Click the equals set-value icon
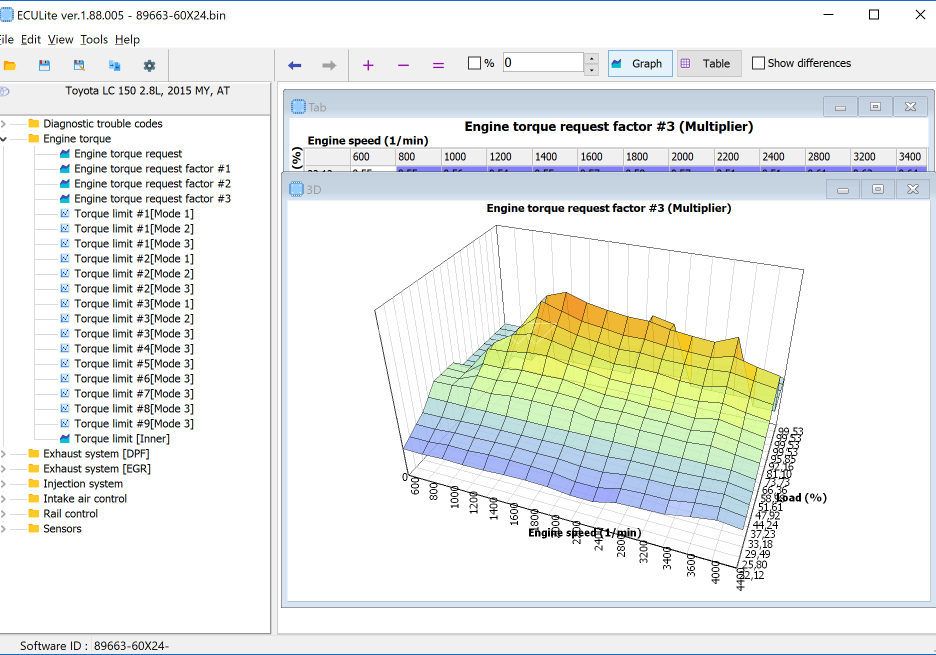 [438, 65]
